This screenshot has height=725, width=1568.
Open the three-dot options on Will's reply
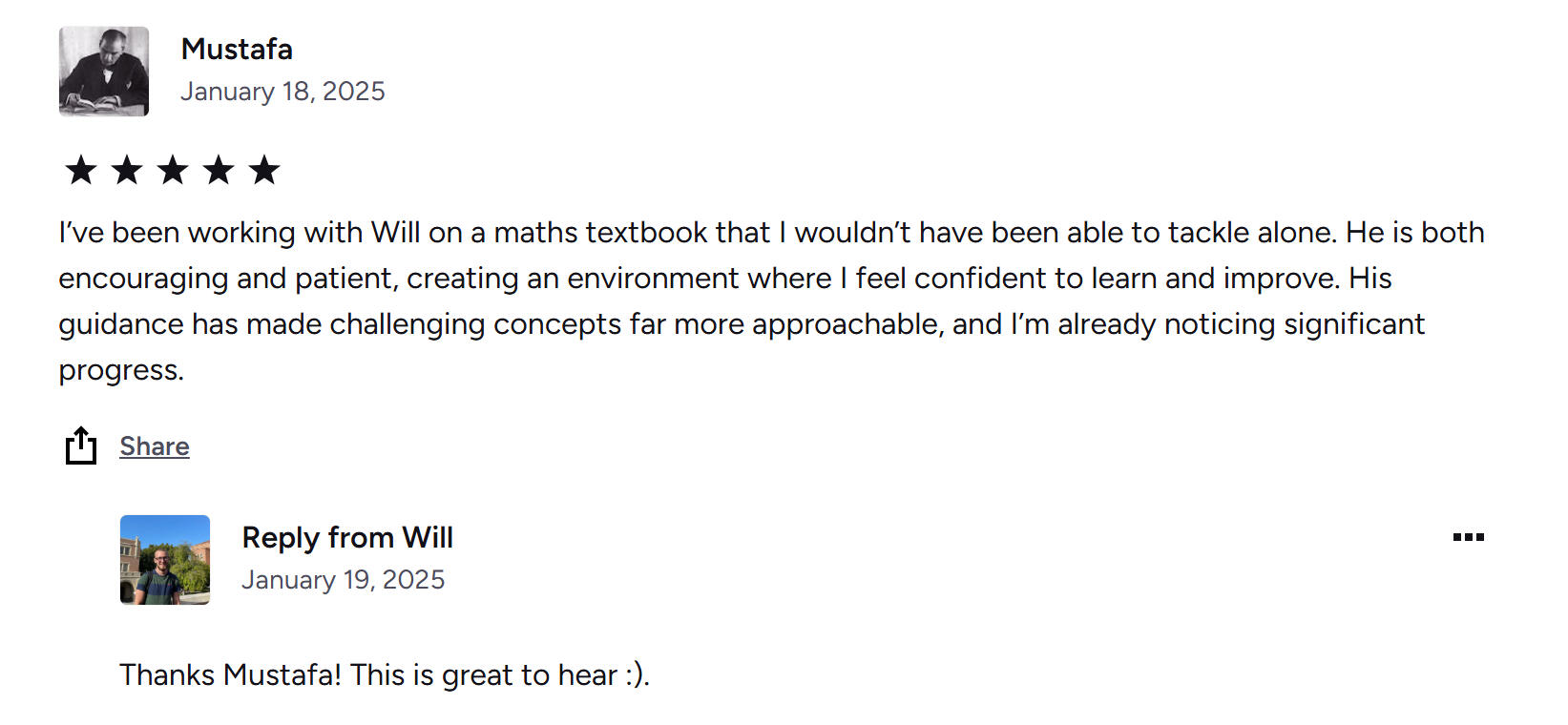1468,537
